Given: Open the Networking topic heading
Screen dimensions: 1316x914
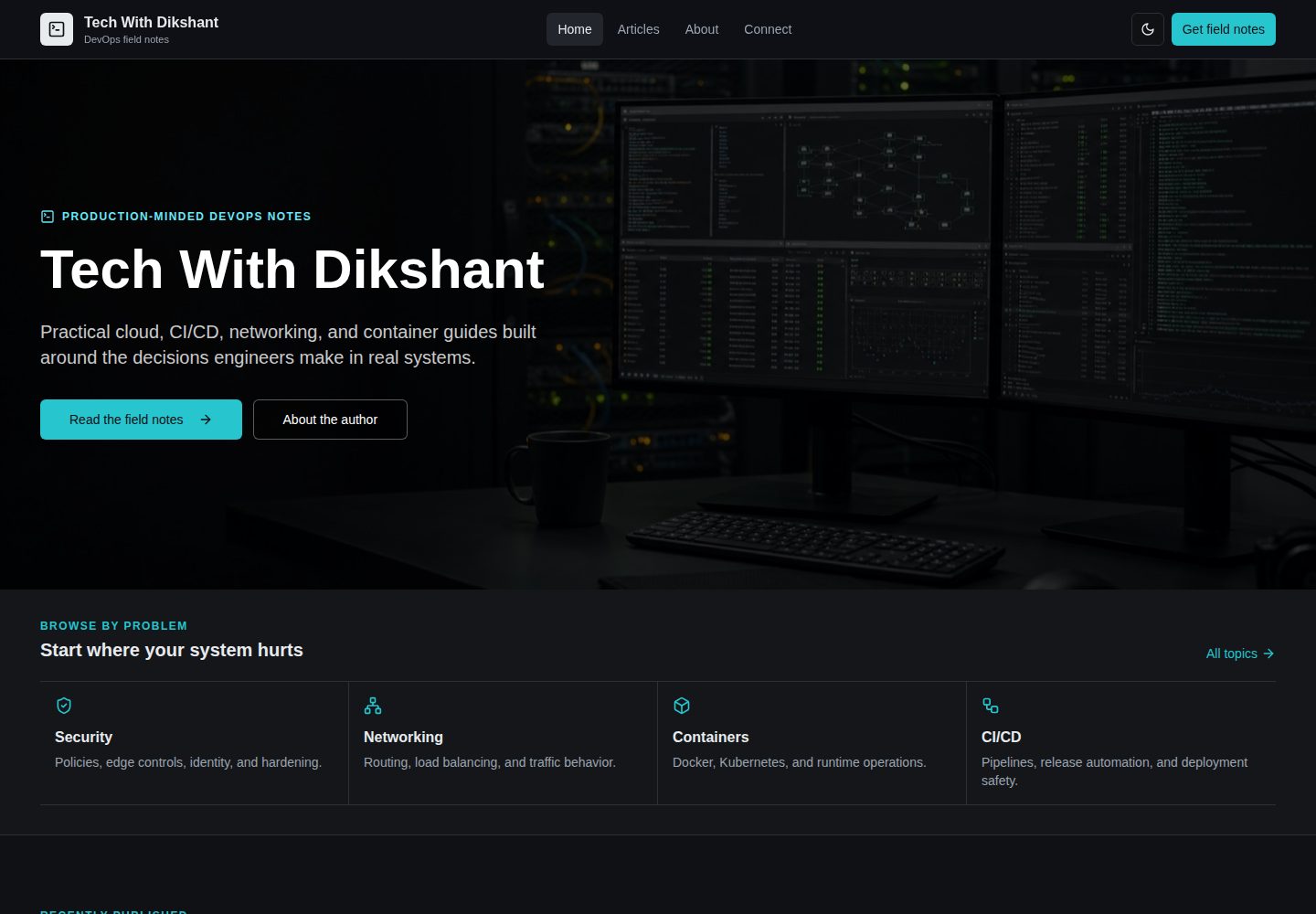Looking at the screenshot, I should pyautogui.click(x=403, y=737).
